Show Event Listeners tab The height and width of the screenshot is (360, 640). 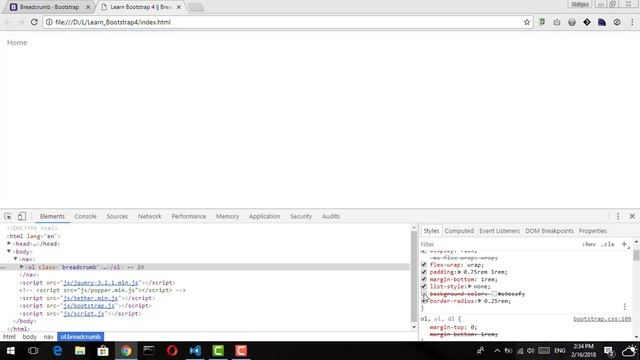[500, 231]
